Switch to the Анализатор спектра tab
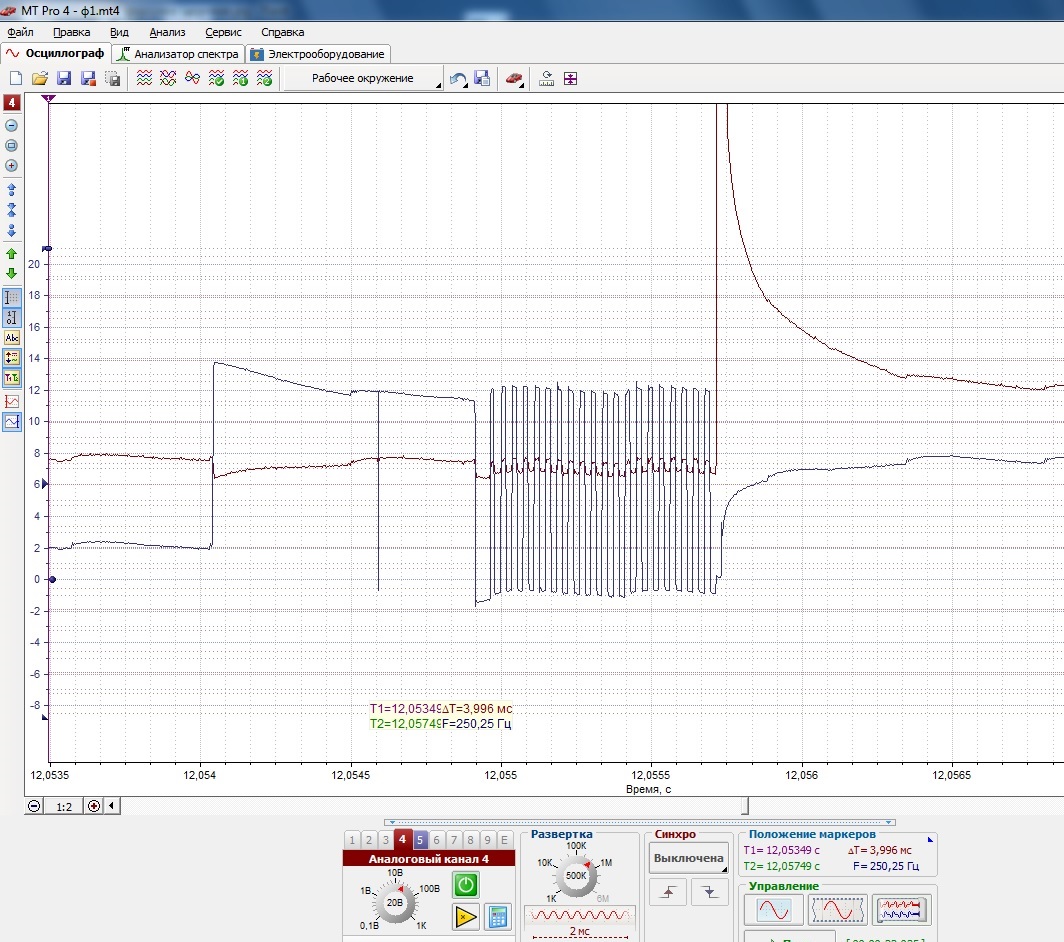Image resolution: width=1064 pixels, height=942 pixels. tap(178, 54)
